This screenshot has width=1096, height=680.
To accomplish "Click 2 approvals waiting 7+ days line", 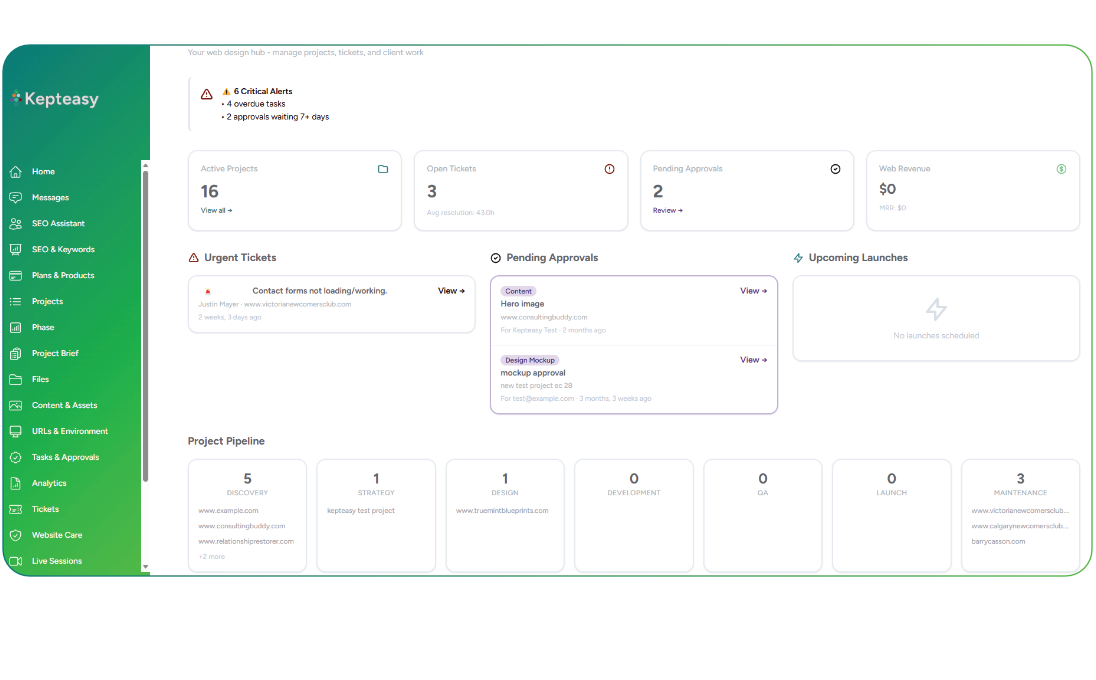I will (277, 117).
